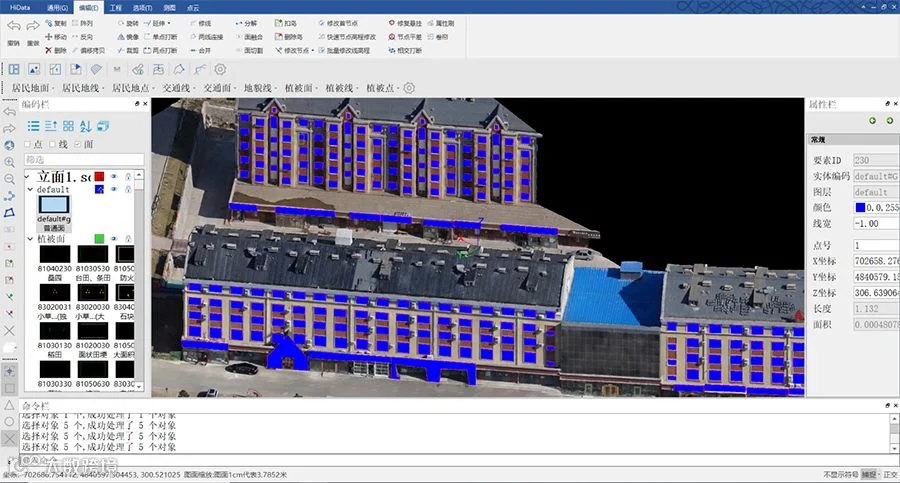Collapse the default tree node
Image resolution: width=900 pixels, height=483 pixels.
pos(30,189)
